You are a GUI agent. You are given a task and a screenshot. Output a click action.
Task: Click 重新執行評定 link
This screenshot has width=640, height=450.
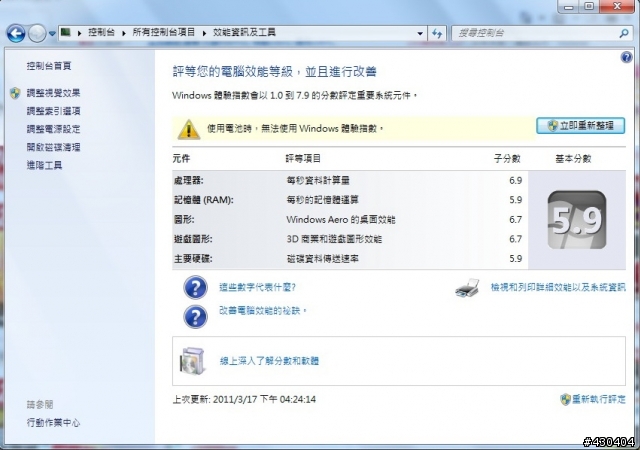click(598, 399)
